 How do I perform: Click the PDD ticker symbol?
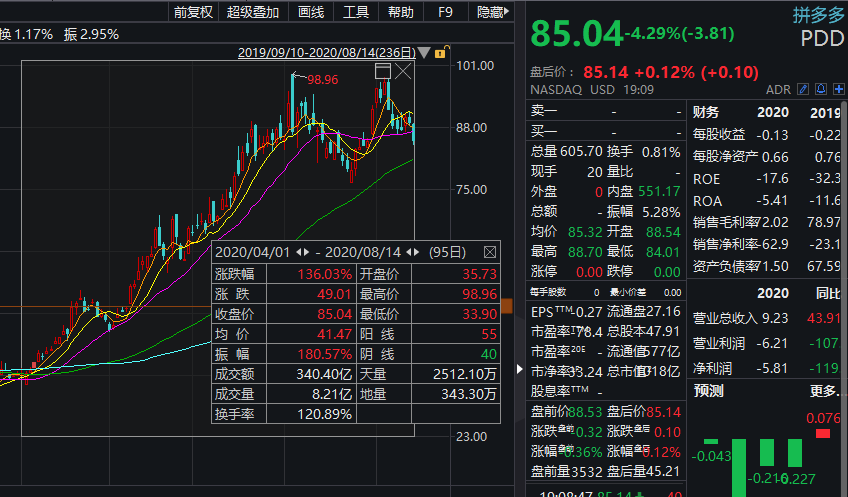(x=822, y=38)
